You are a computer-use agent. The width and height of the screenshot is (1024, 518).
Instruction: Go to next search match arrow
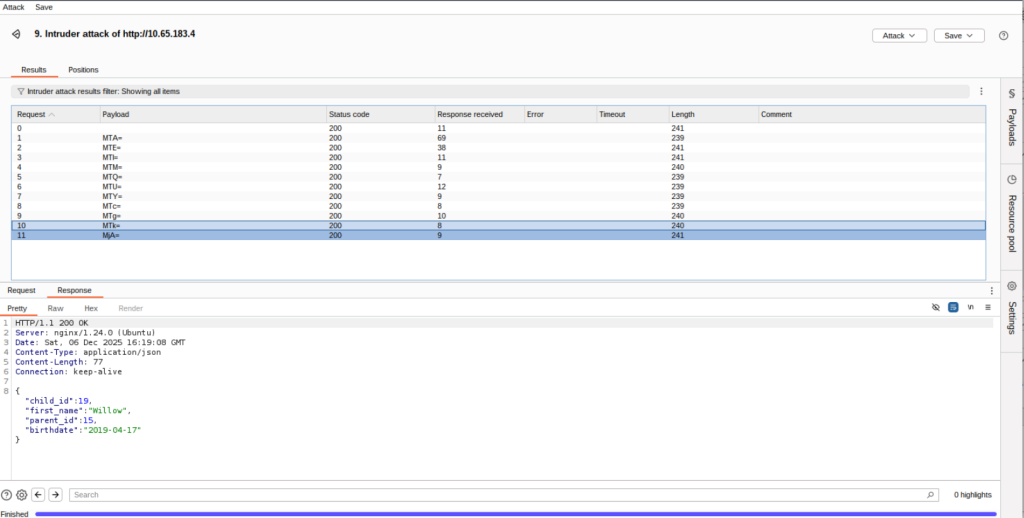[55, 494]
